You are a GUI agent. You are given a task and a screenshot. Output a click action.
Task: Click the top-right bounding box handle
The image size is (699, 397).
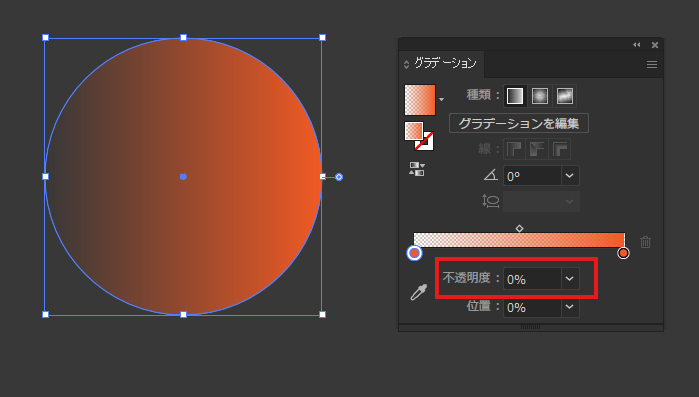322,37
